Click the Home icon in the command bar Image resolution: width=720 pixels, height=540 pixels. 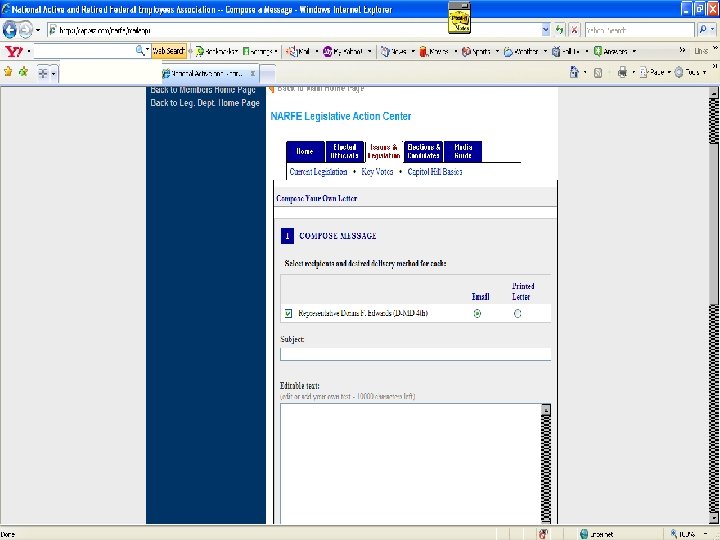coord(574,72)
